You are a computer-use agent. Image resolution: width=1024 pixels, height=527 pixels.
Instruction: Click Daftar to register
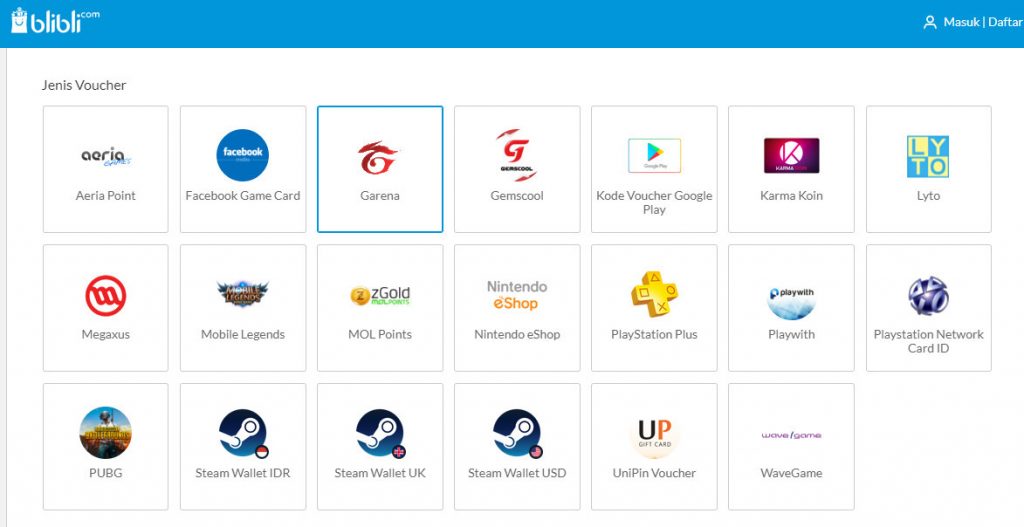[1005, 22]
